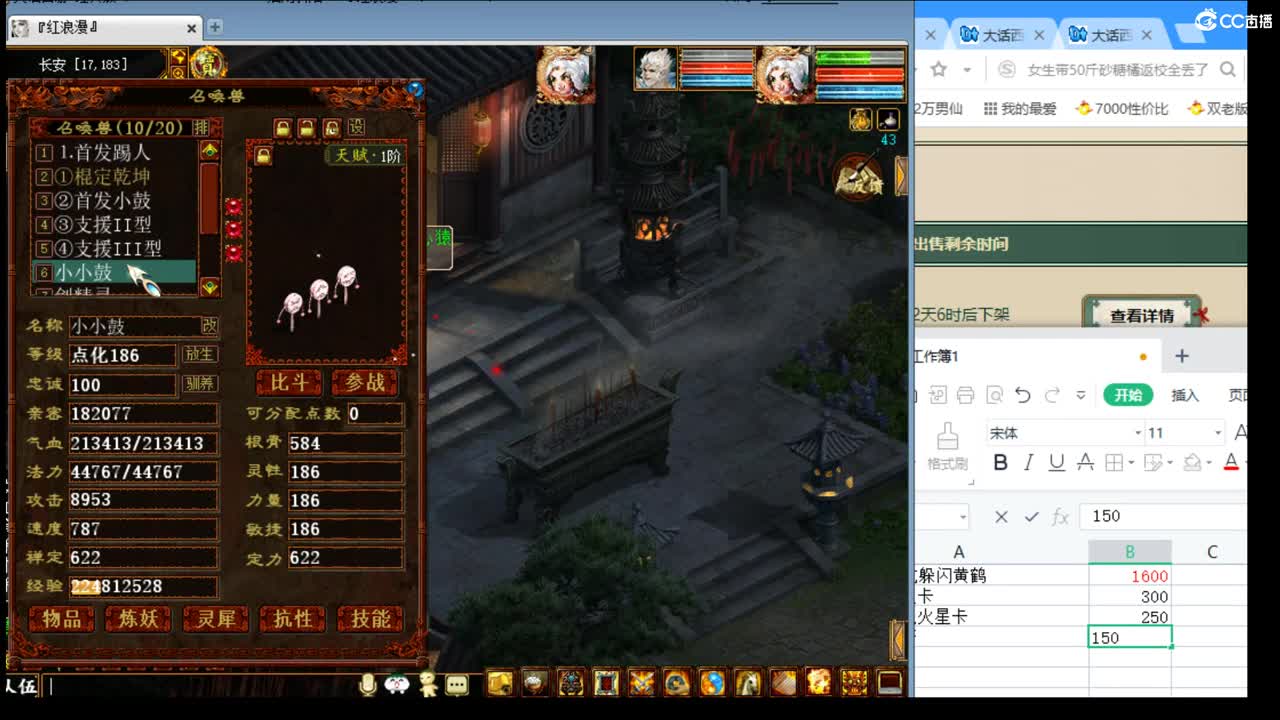Screen dimensions: 1280x720
Task: Click the food bowl icon in bottom toolbar
Action: (535, 683)
